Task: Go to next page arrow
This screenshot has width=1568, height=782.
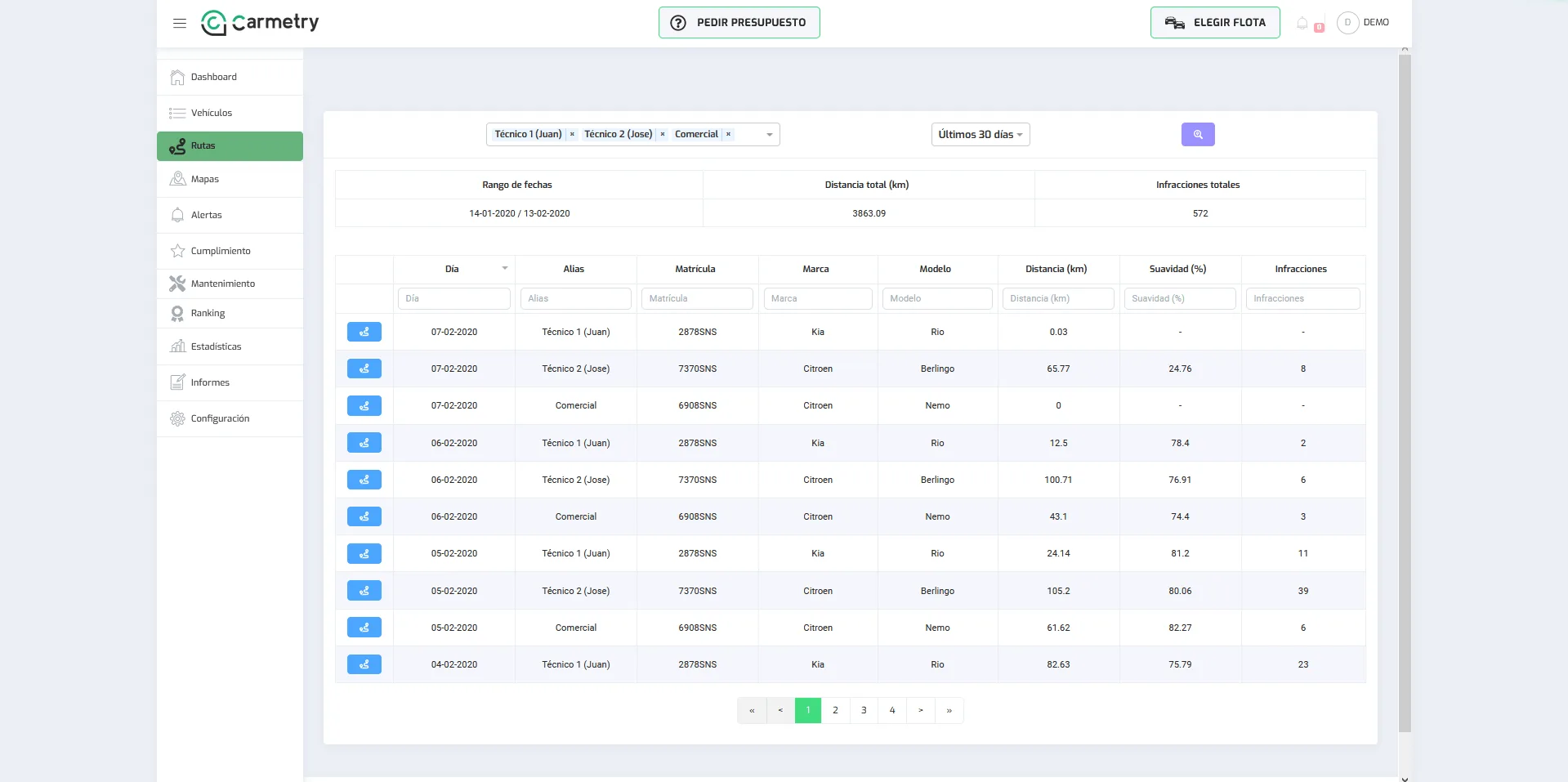Action: coord(921,710)
